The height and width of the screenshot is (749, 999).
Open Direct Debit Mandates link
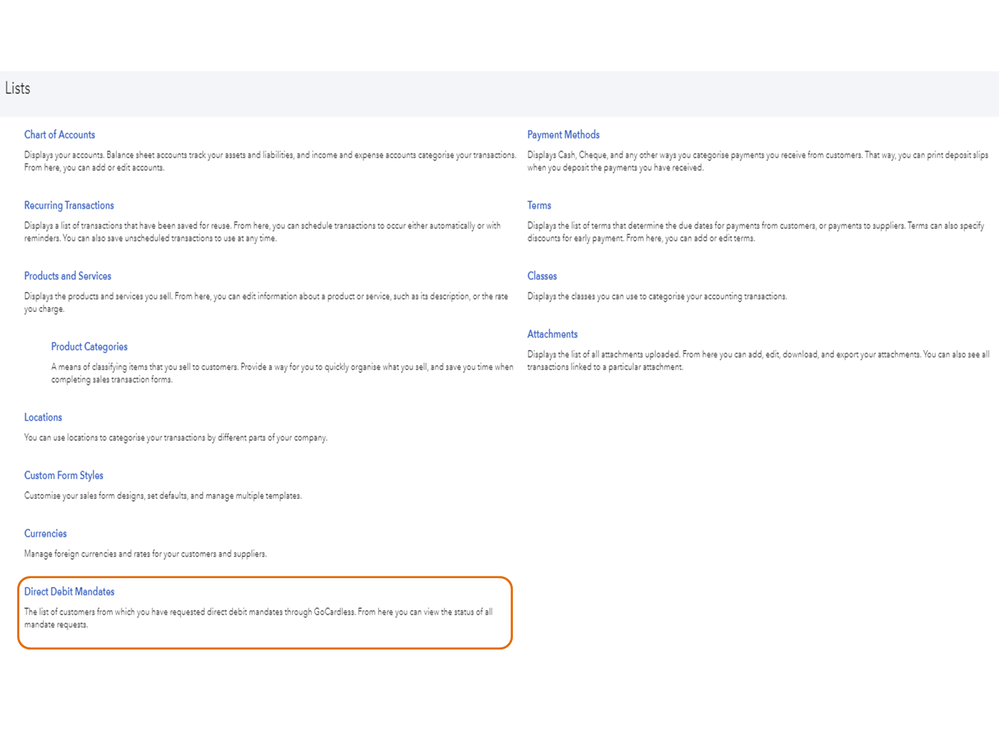(x=69, y=592)
